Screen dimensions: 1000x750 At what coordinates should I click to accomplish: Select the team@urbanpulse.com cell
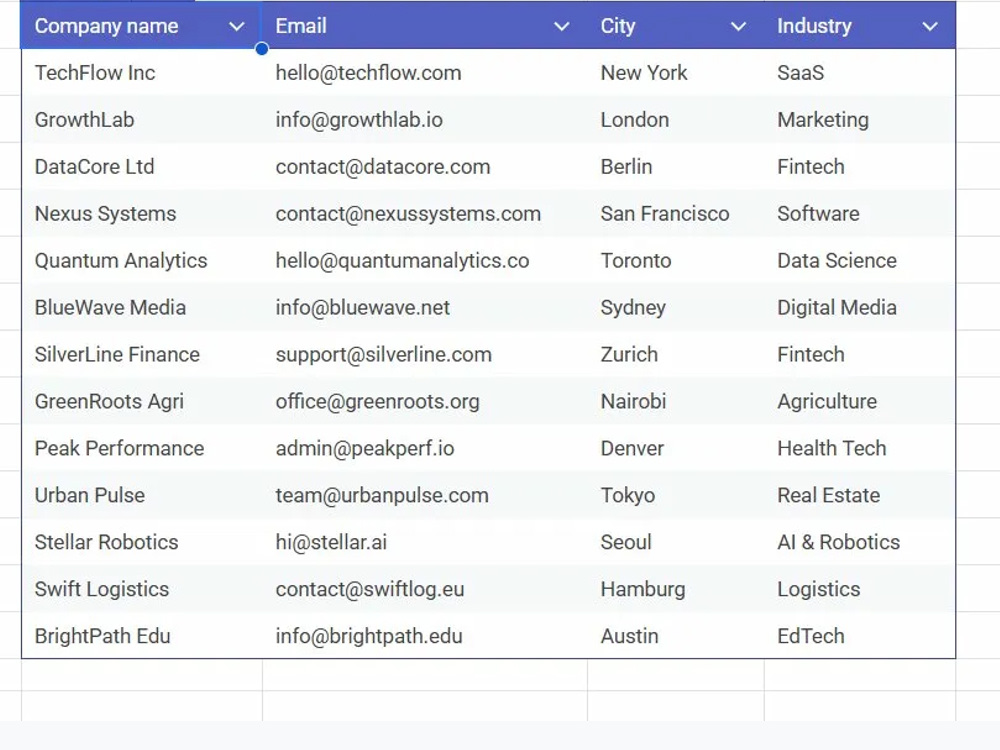coord(425,495)
